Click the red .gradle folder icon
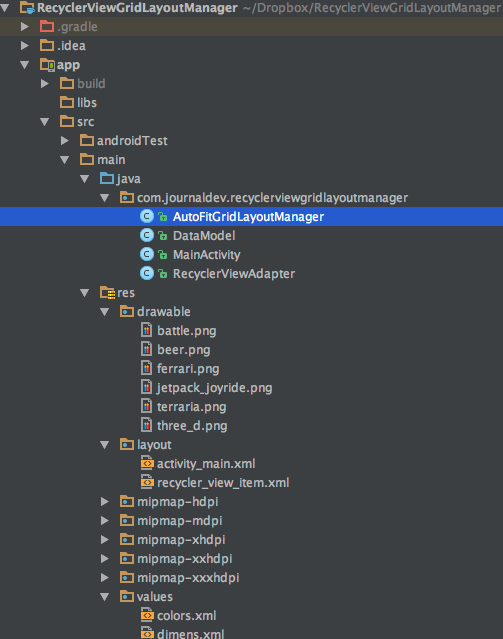Viewport: 503px width, 639px height. [x=47, y=26]
